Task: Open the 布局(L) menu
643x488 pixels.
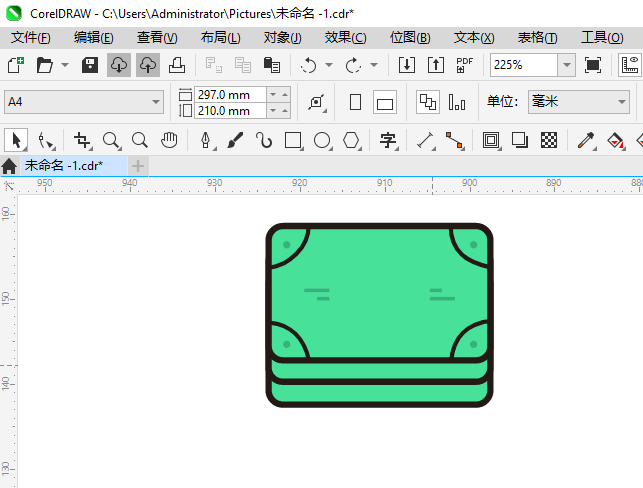Action: click(x=221, y=38)
